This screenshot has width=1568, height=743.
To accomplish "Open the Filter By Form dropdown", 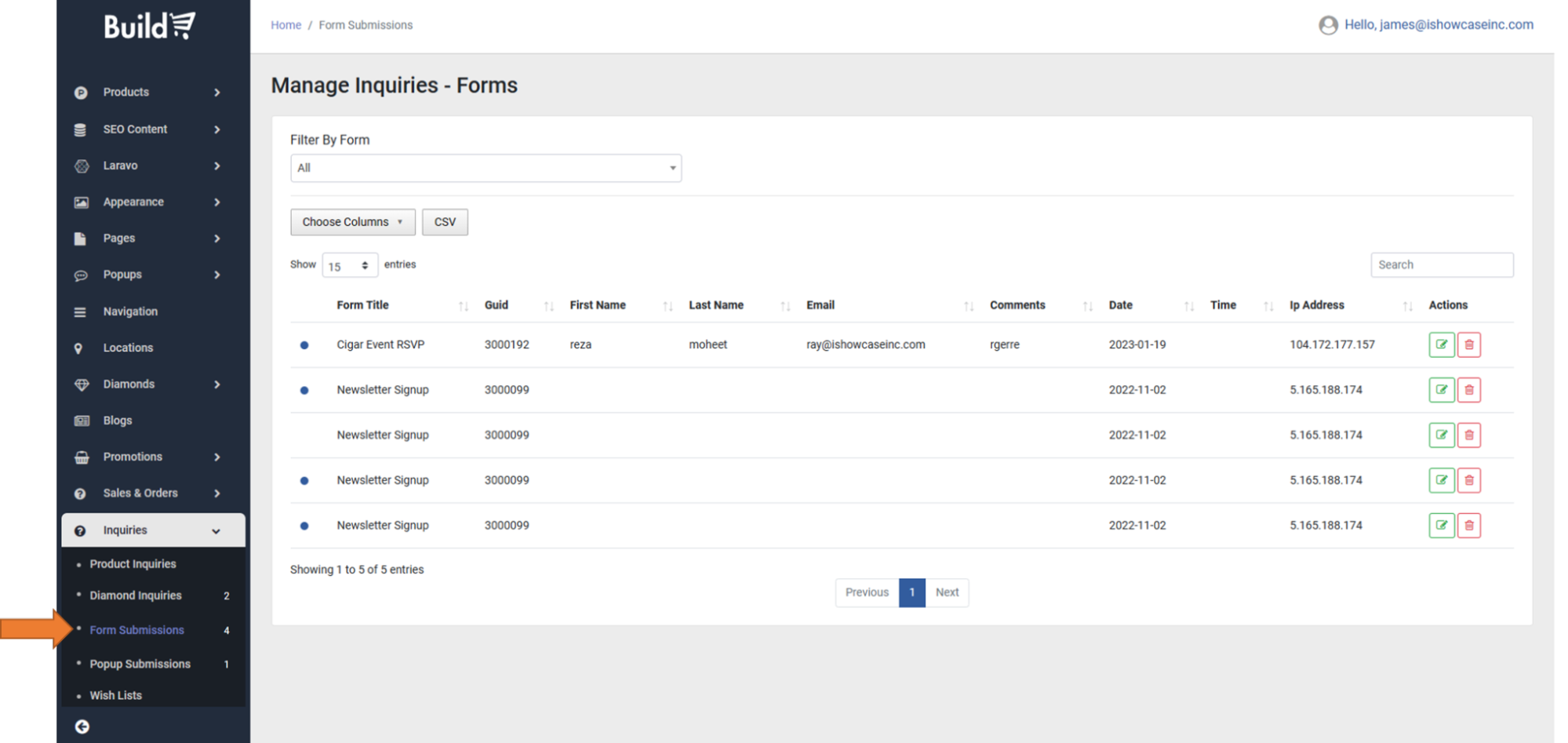I will [x=486, y=168].
